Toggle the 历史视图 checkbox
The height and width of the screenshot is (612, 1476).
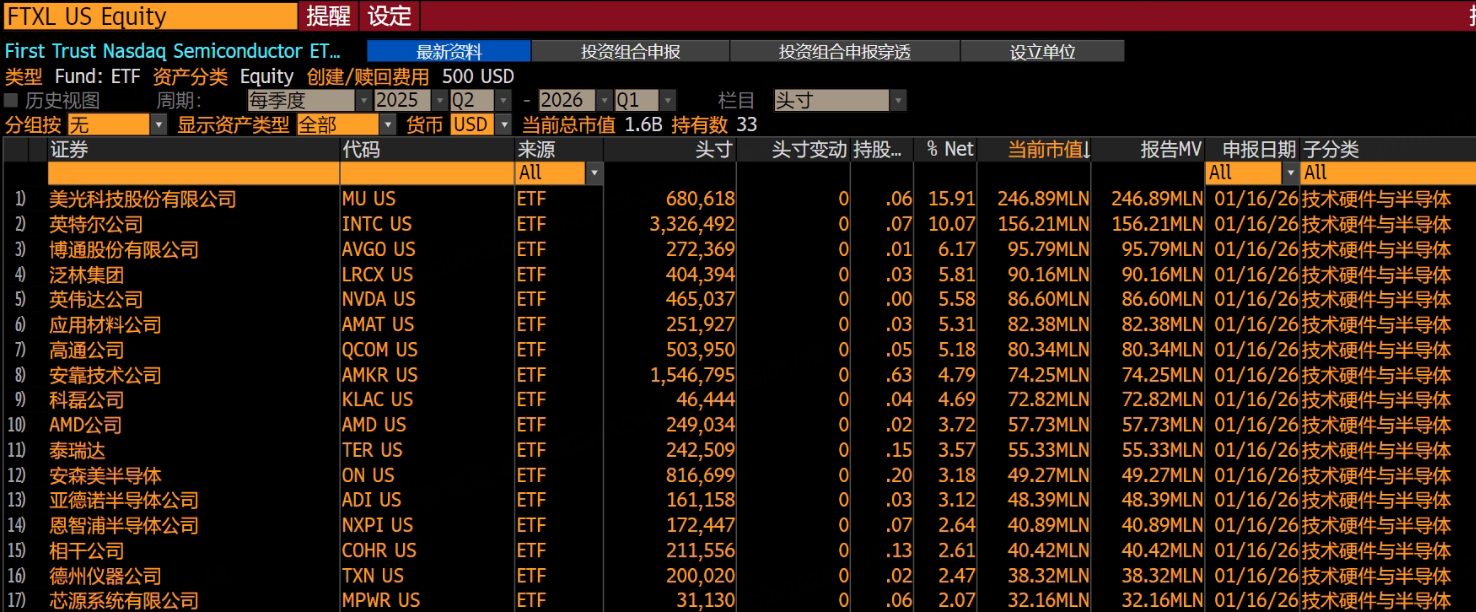click(12, 101)
